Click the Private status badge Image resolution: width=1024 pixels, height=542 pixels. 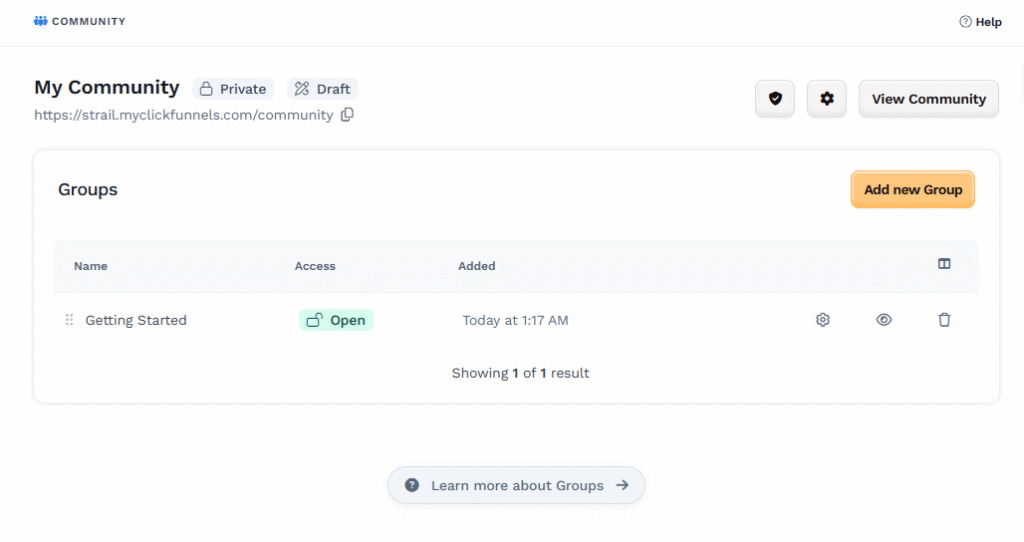point(233,89)
